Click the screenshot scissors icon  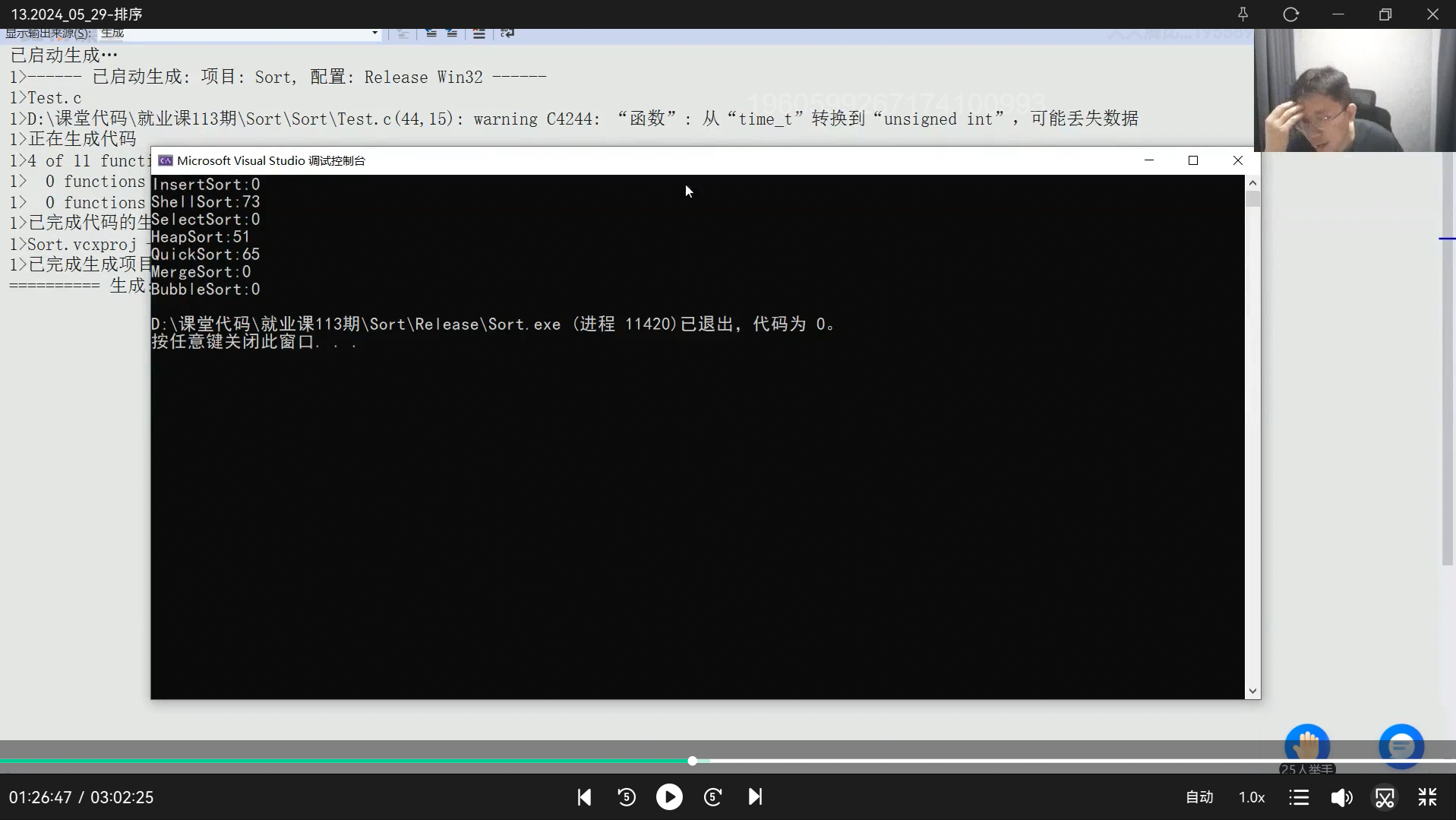tap(1385, 797)
